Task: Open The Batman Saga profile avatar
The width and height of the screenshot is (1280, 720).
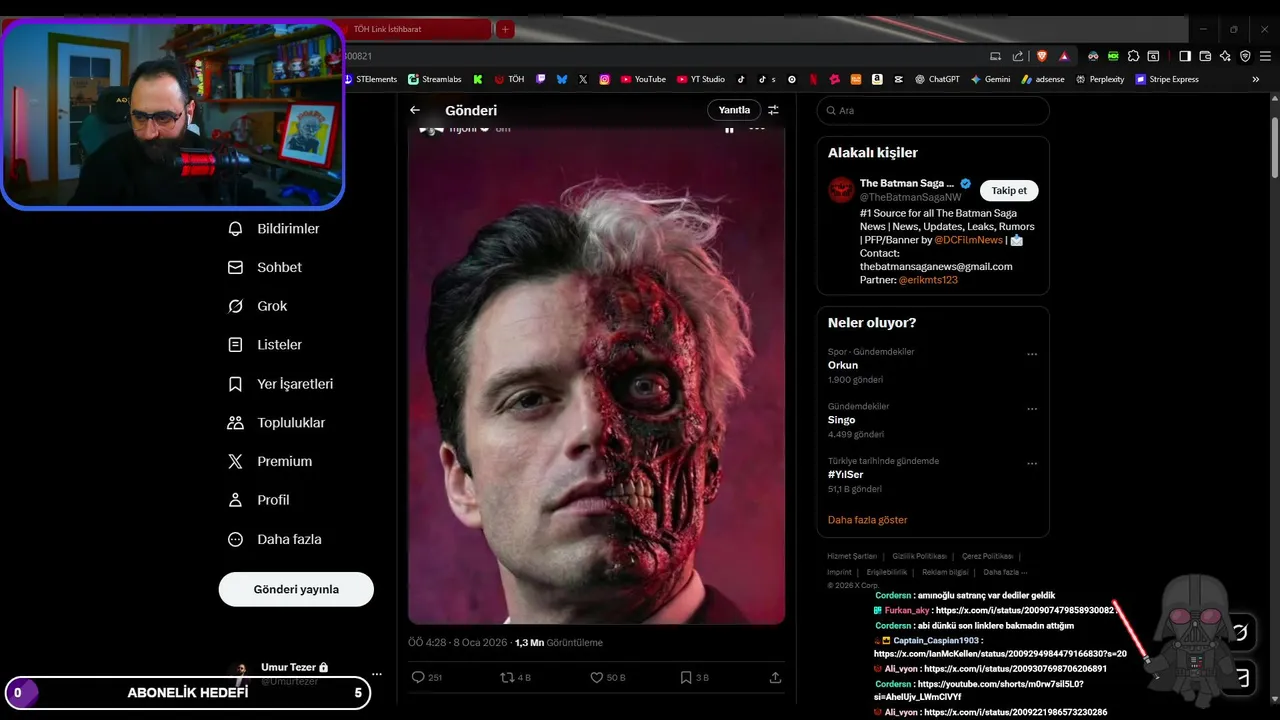Action: point(842,190)
